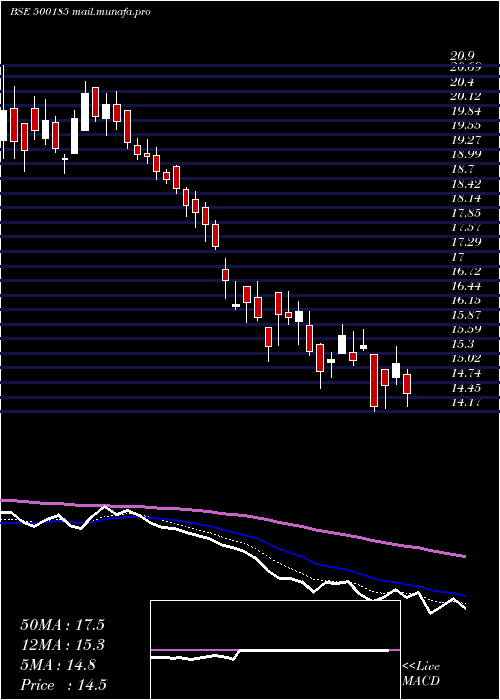500x700 pixels.
Task: Click the 18.42 price axis label
Action: tap(466, 184)
